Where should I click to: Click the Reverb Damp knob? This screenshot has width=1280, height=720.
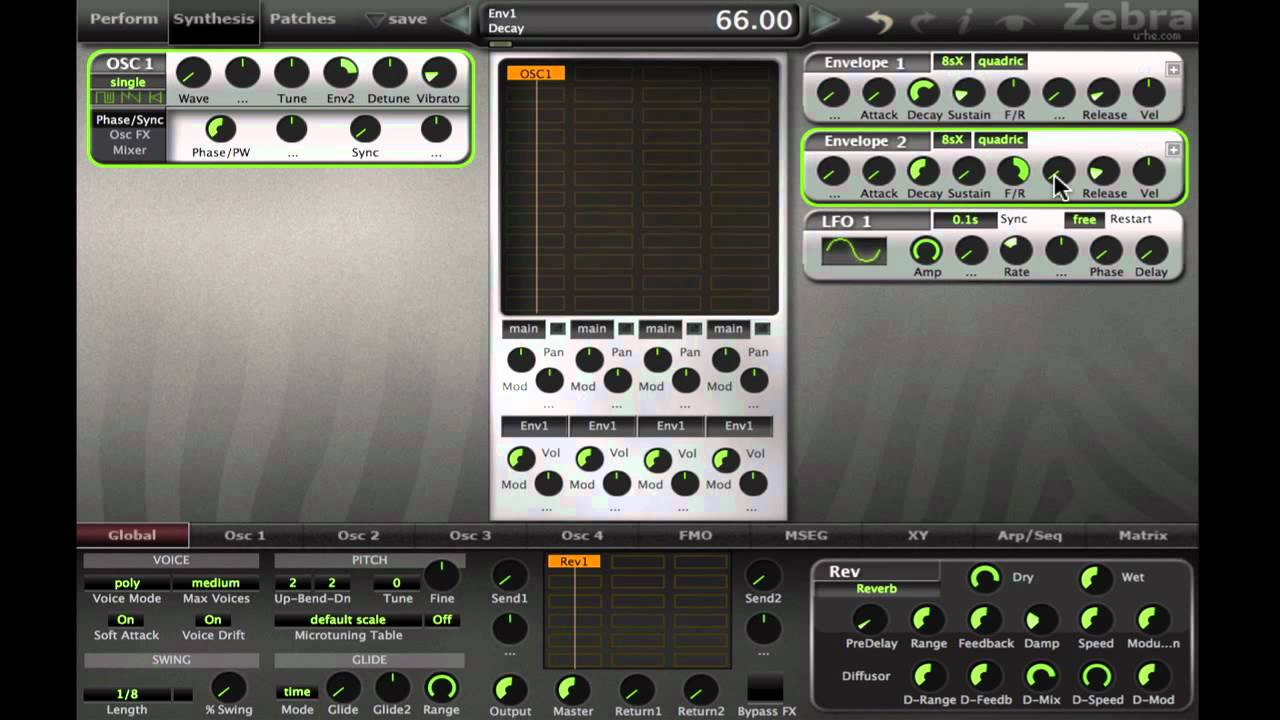[1041, 619]
